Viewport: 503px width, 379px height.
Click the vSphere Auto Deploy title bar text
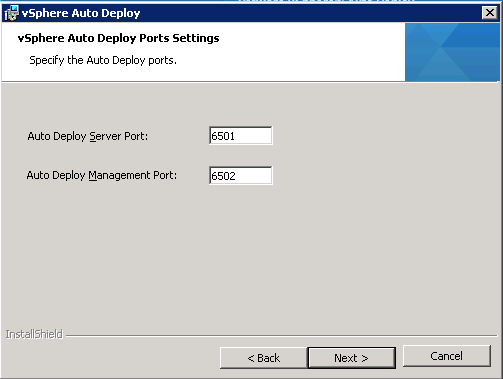[81, 13]
